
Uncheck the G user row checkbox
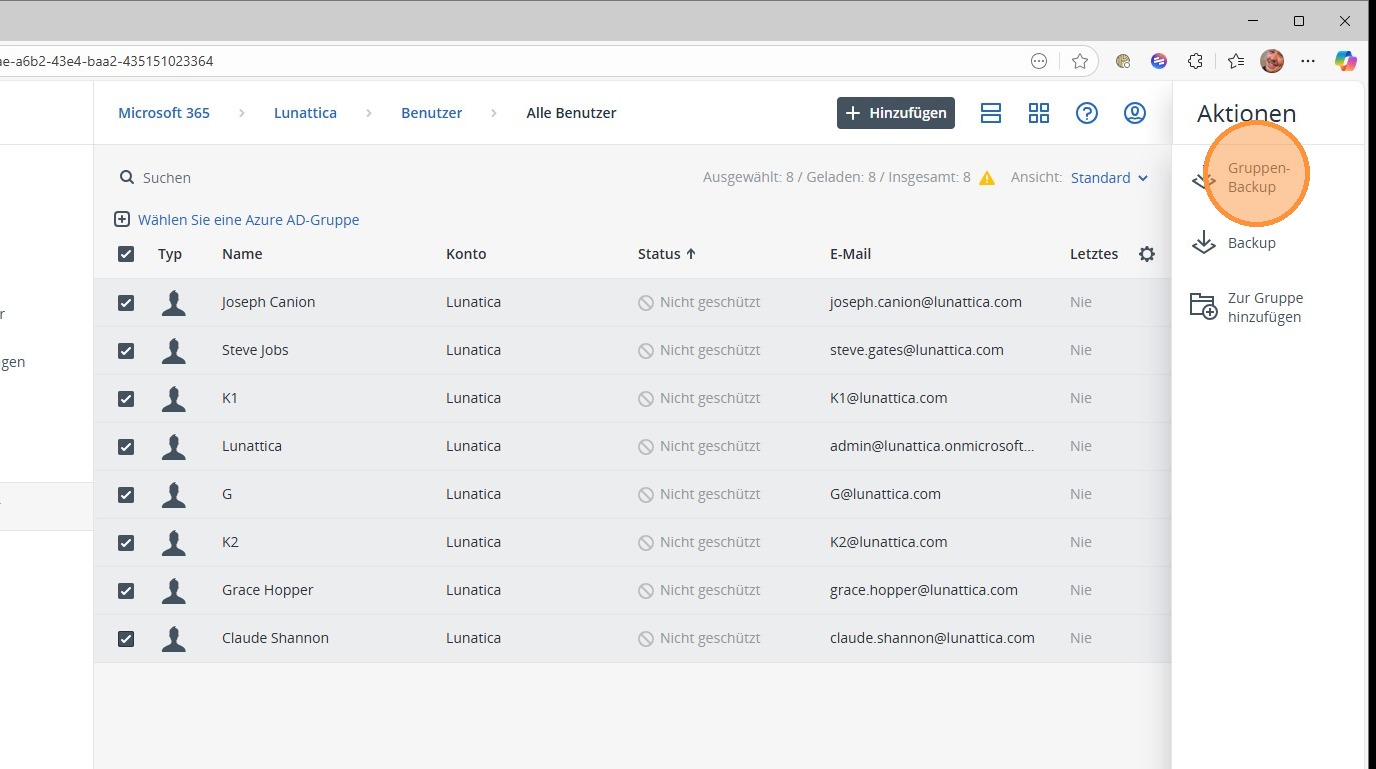pos(126,494)
